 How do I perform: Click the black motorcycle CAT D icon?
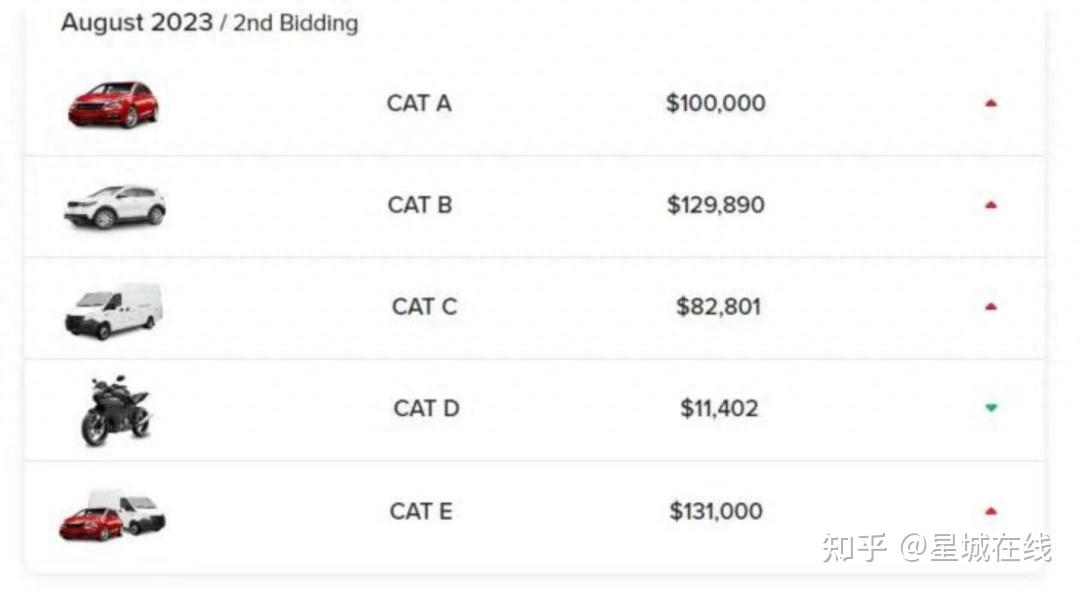pyautogui.click(x=114, y=410)
